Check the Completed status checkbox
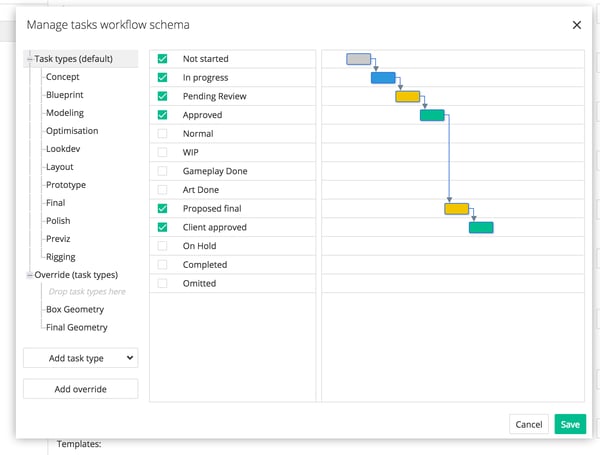This screenshot has height=455, width=600. click(x=162, y=265)
